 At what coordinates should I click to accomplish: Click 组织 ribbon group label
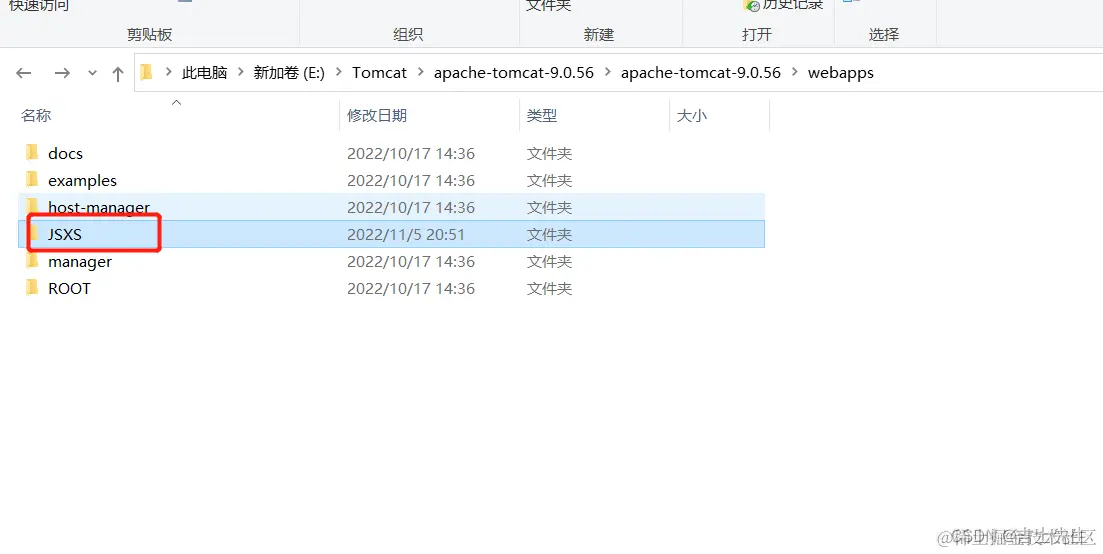[408, 34]
